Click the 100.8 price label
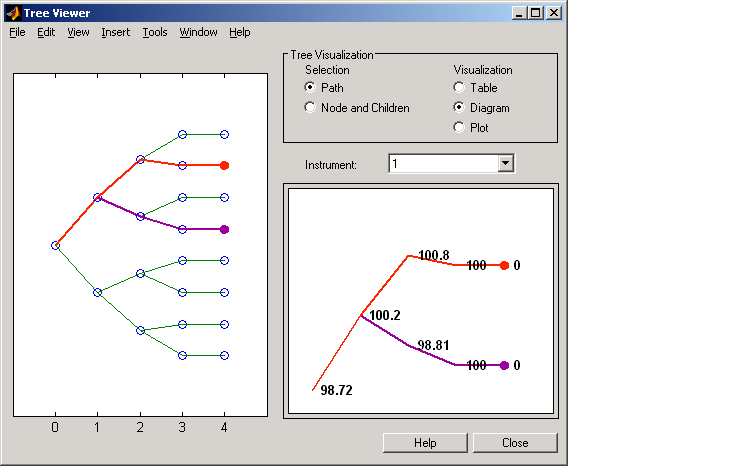Image resolution: width=740 pixels, height=467 pixels. pos(434,255)
